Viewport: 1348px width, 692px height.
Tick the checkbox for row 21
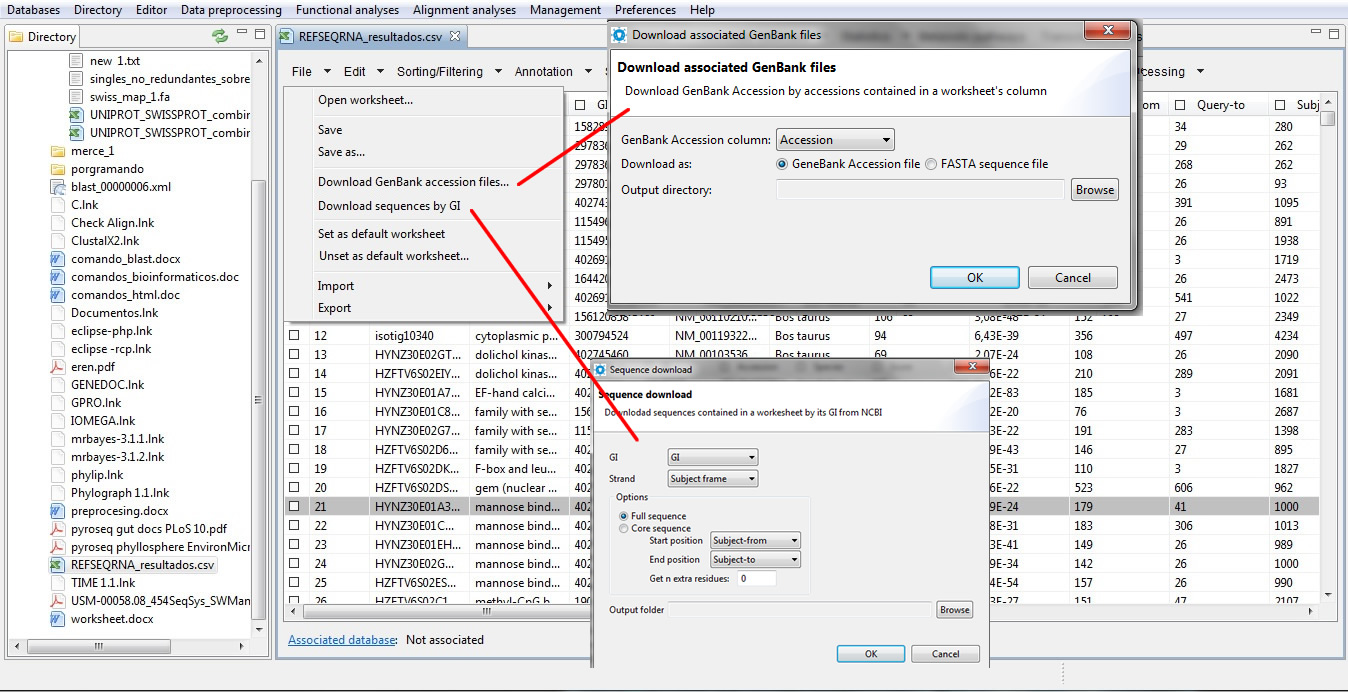click(294, 507)
